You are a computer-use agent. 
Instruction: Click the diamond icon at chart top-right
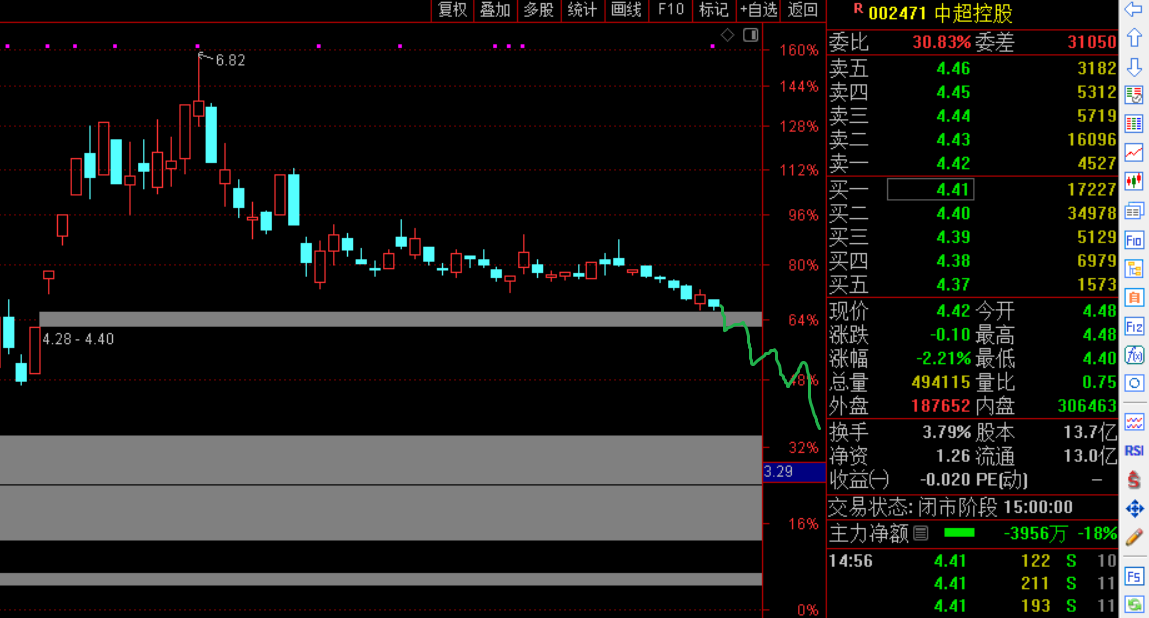[x=728, y=34]
